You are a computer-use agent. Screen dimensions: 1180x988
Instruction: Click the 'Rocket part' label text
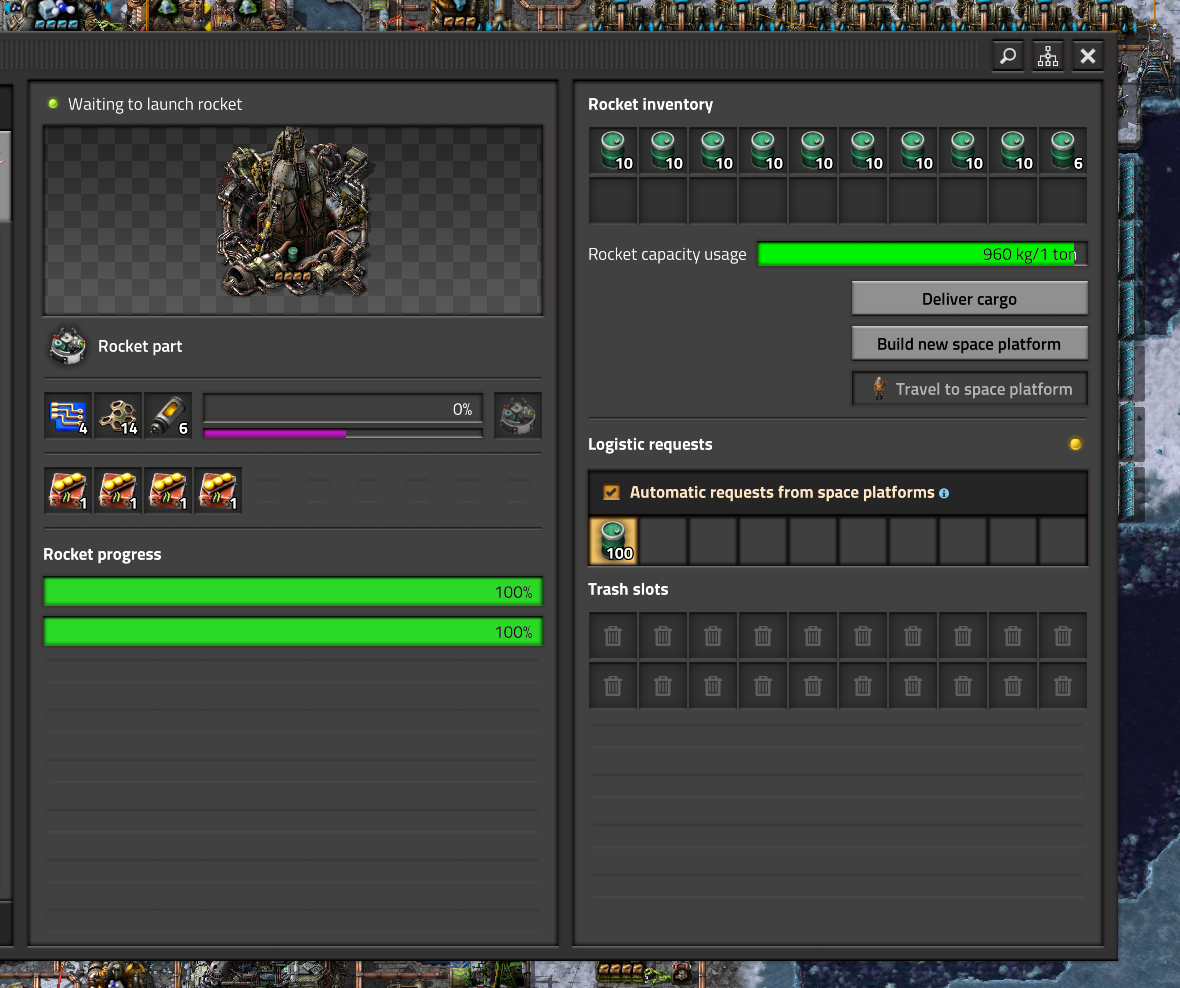[140, 347]
